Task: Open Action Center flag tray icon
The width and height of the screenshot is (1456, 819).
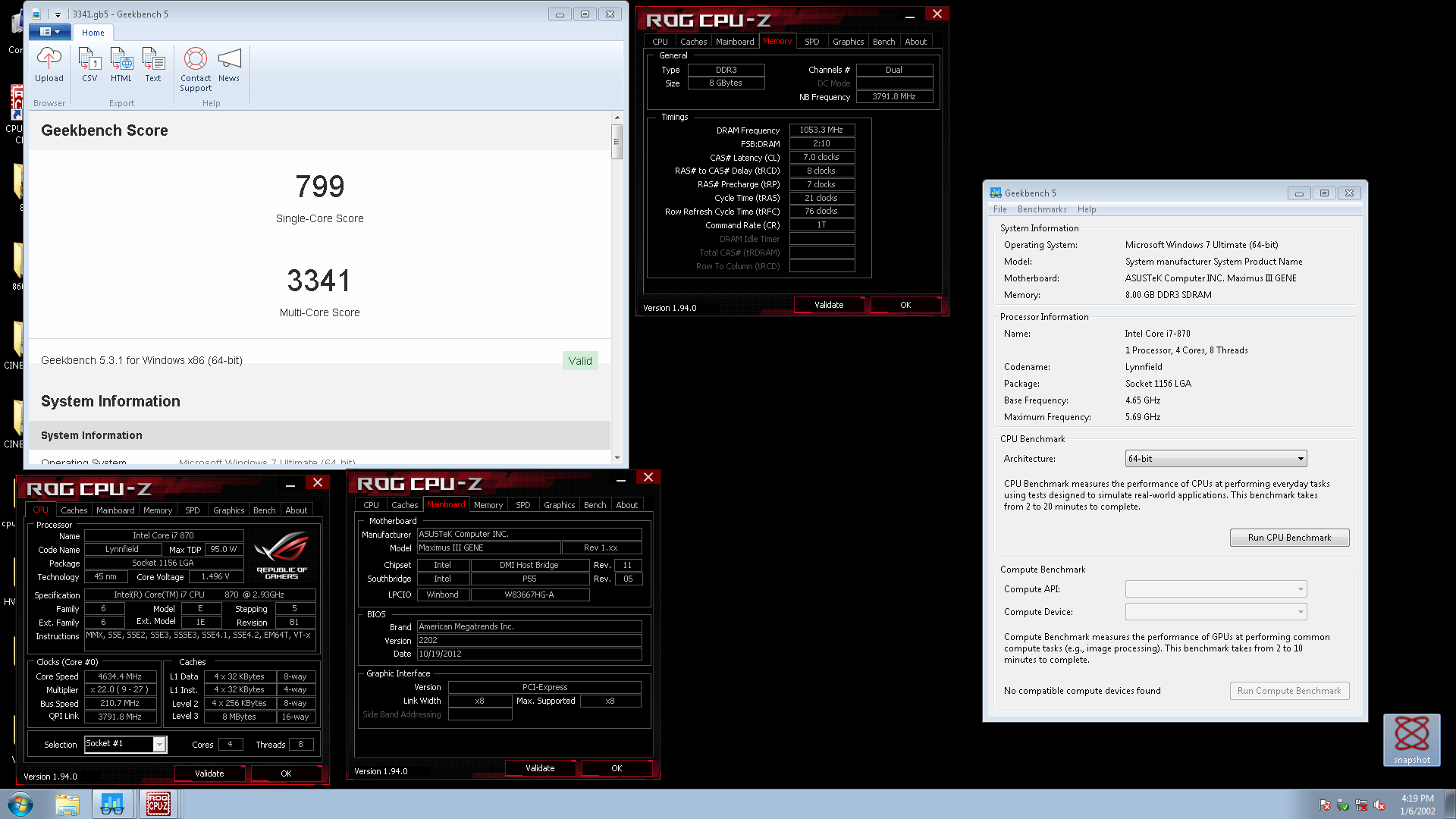Action: pyautogui.click(x=1325, y=805)
